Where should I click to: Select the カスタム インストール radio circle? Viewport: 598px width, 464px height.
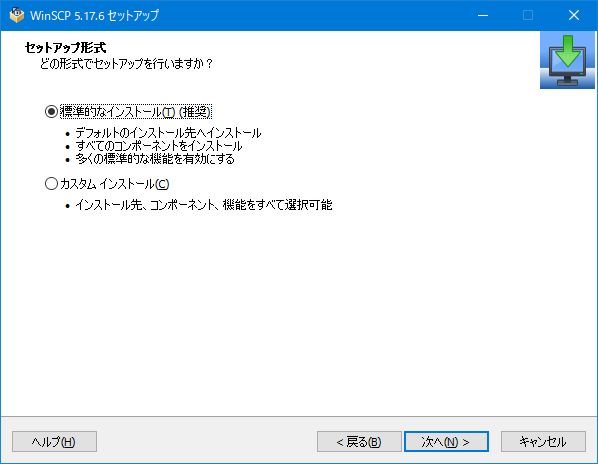(51, 184)
